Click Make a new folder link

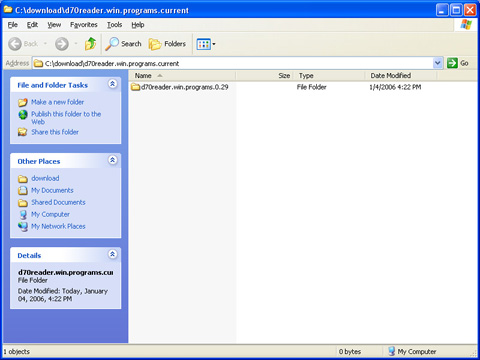click(x=57, y=102)
